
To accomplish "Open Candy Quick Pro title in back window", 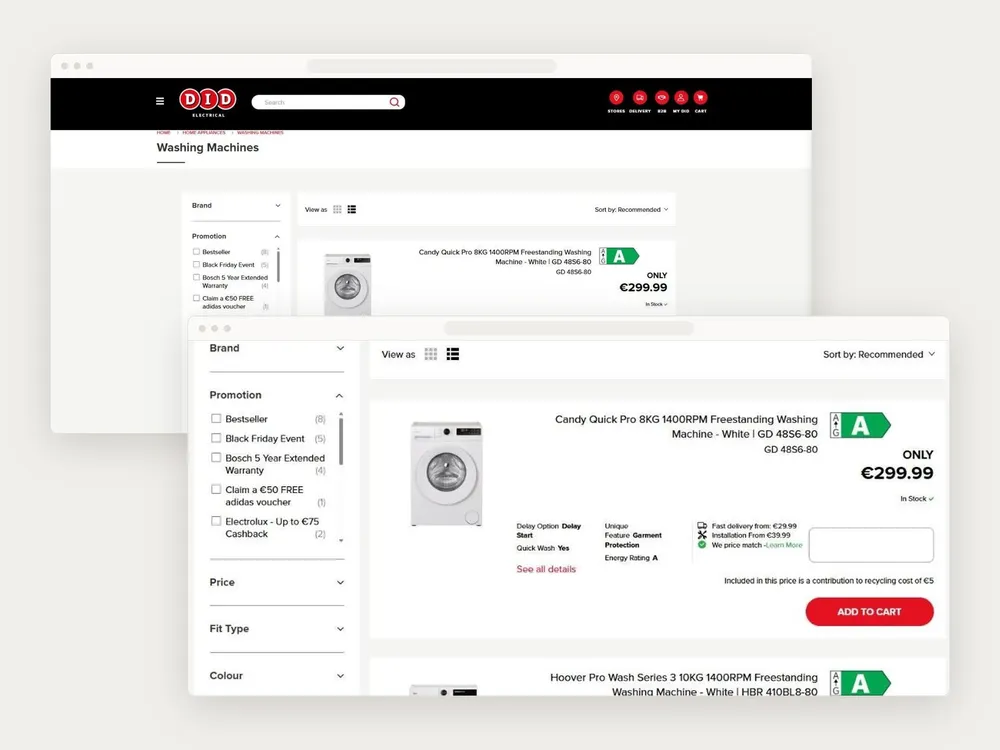I will [505, 256].
